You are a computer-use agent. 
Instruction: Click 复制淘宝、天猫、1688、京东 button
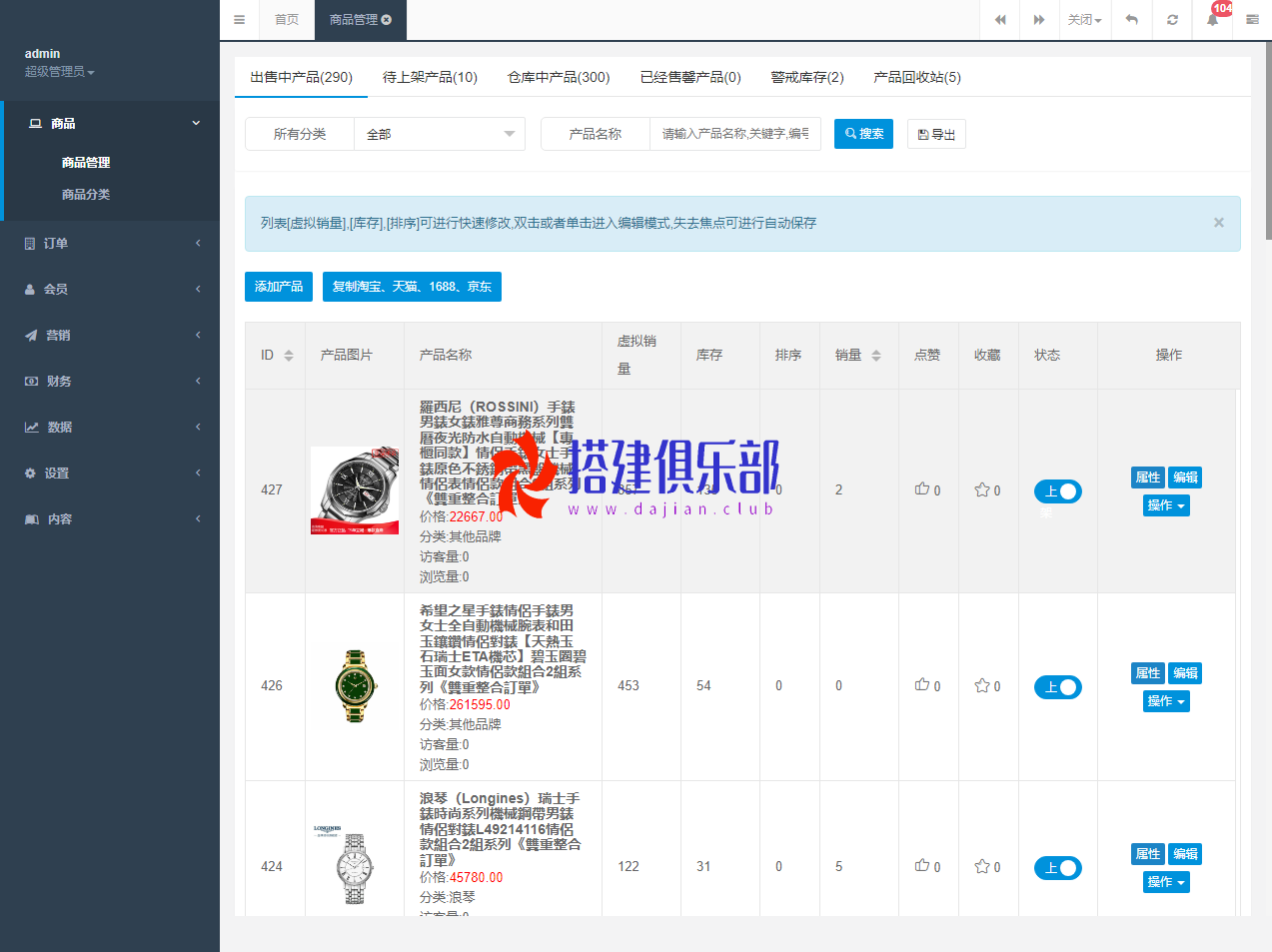(x=412, y=287)
